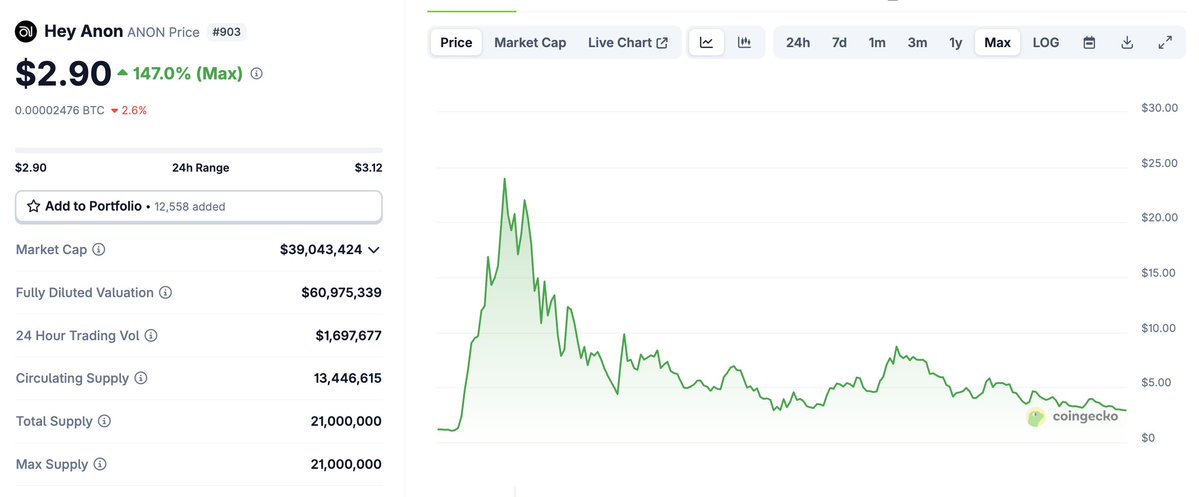The width and height of the screenshot is (1199, 497).
Task: Open info tooltip next to 147.0% (Max)
Action: tap(257, 74)
